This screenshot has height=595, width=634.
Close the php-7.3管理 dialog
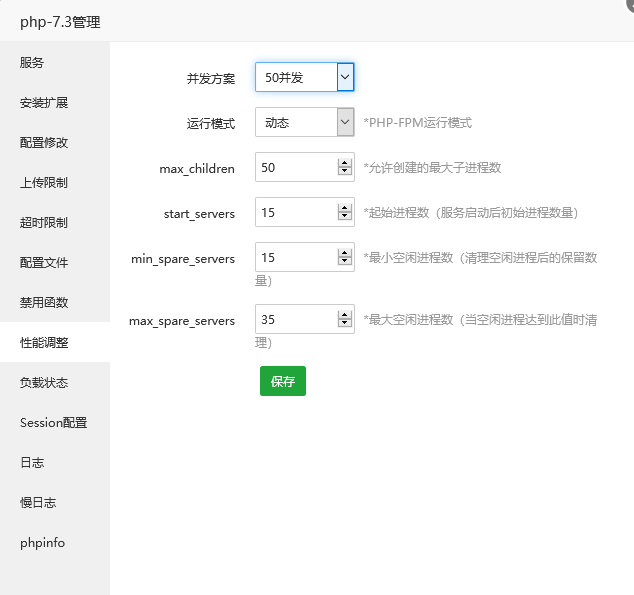pyautogui.click(x=630, y=5)
